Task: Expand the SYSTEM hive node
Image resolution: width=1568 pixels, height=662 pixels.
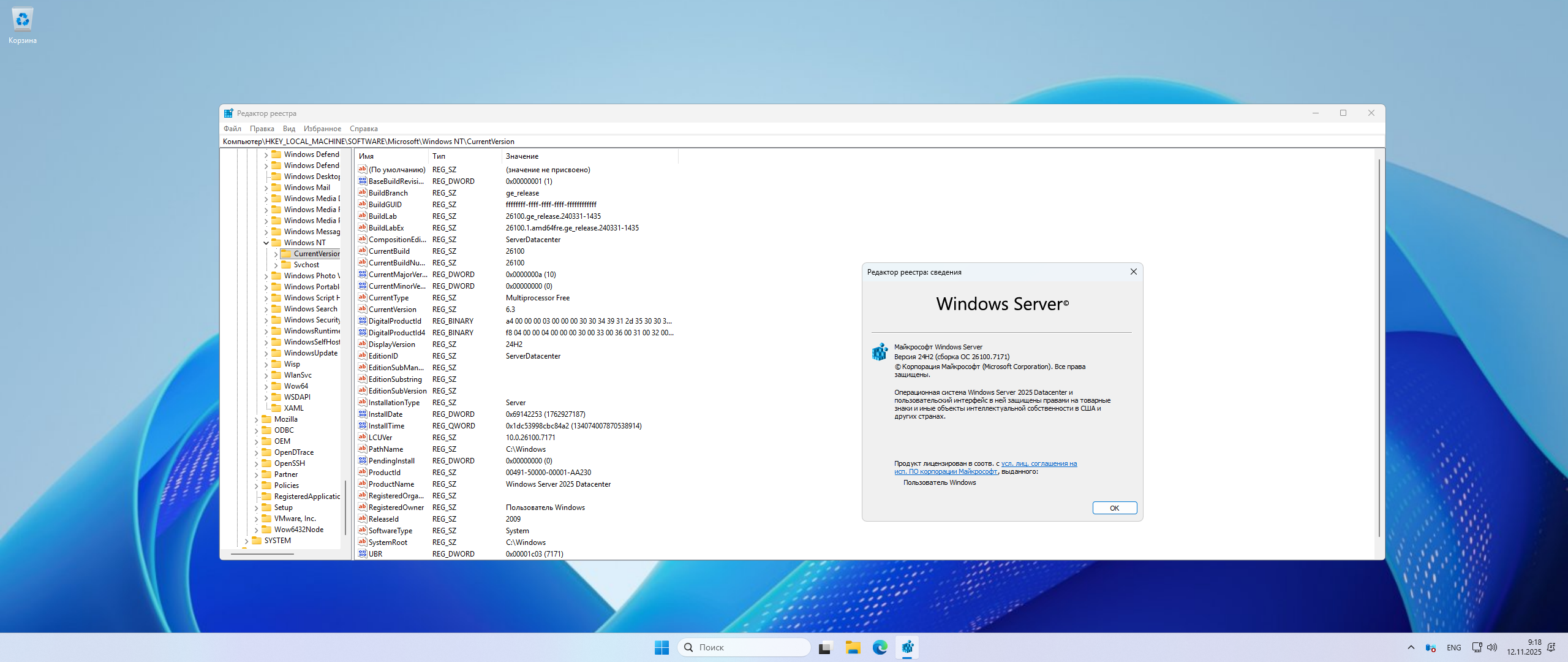Action: tap(246, 541)
